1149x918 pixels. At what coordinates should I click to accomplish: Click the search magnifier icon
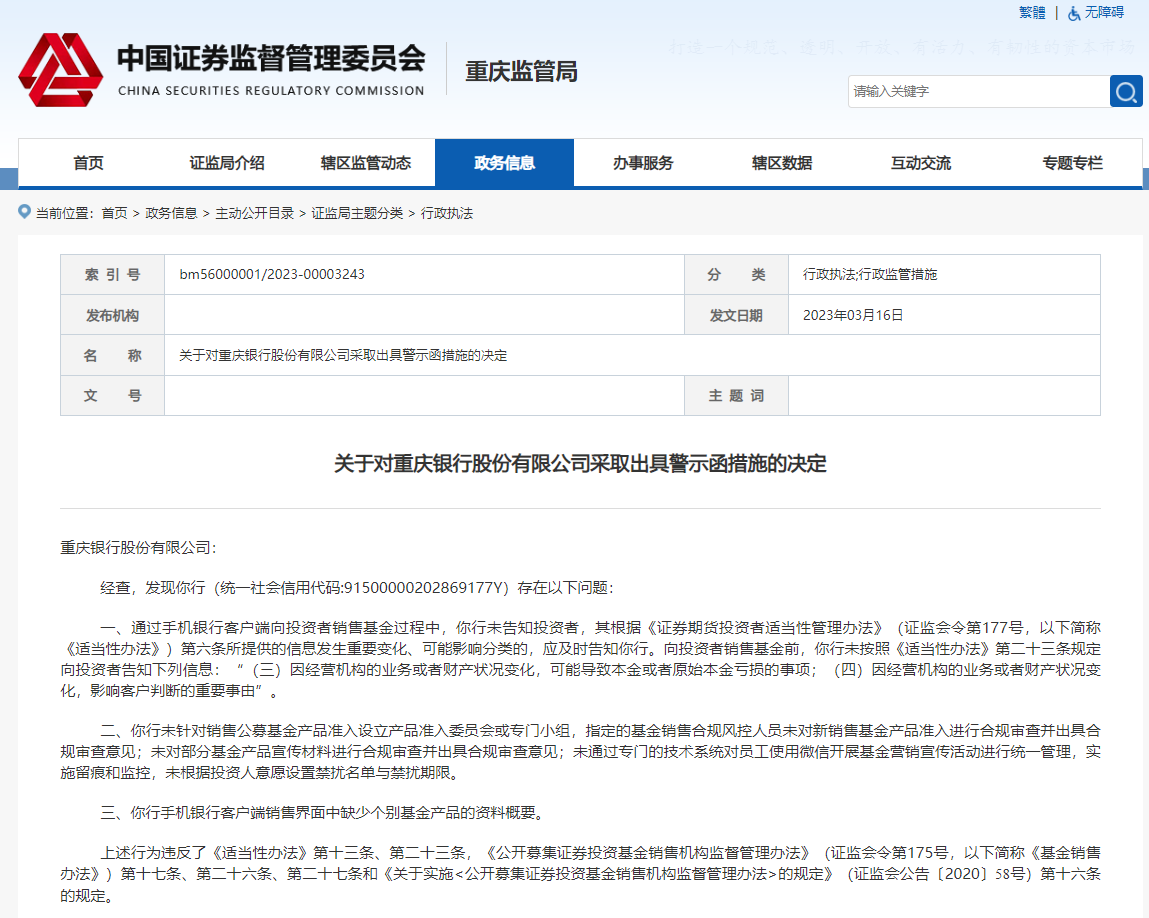[1126, 91]
